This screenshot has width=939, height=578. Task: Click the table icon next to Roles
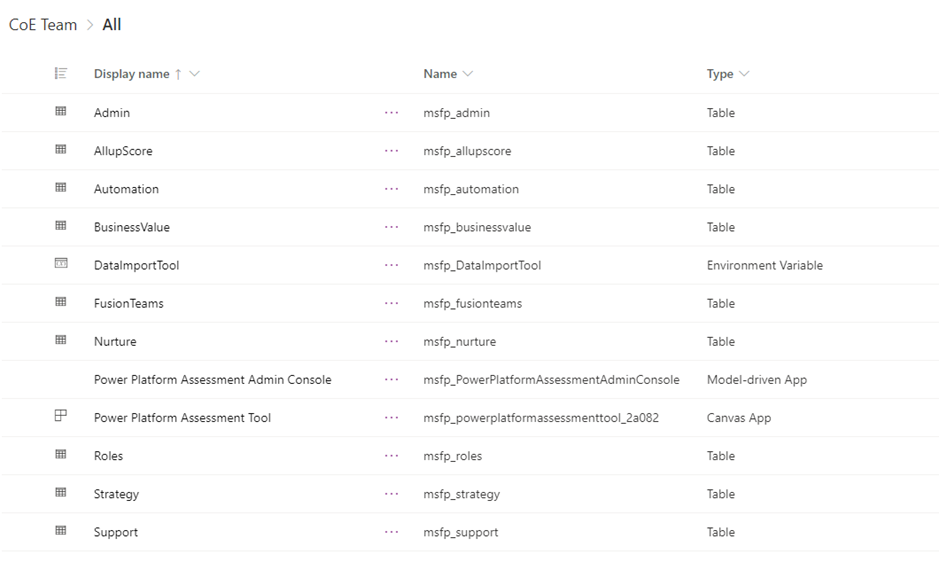(60, 455)
